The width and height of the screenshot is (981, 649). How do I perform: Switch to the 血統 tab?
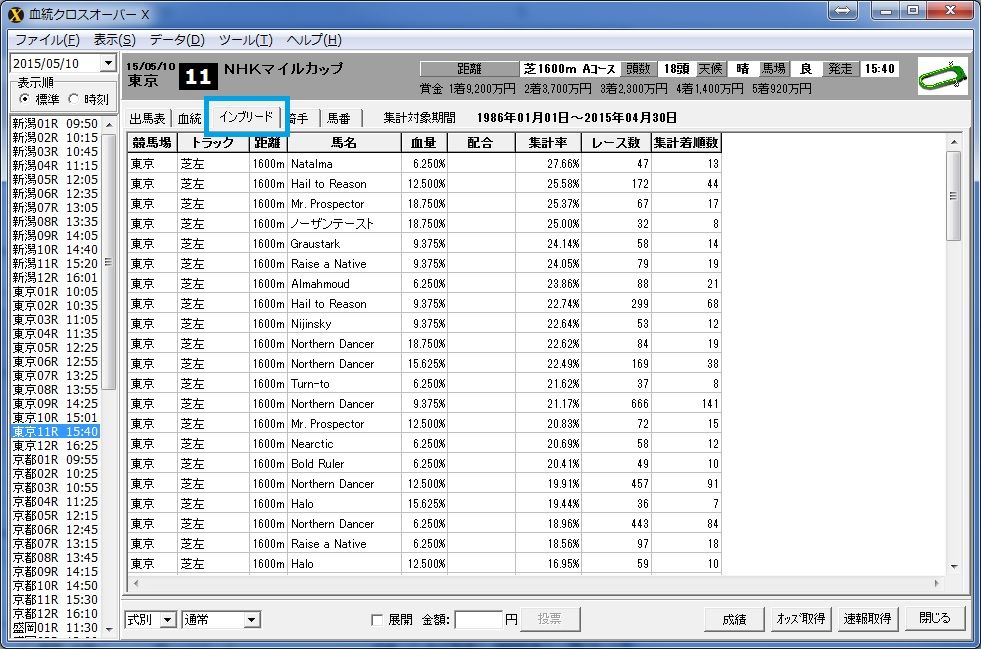coord(190,118)
